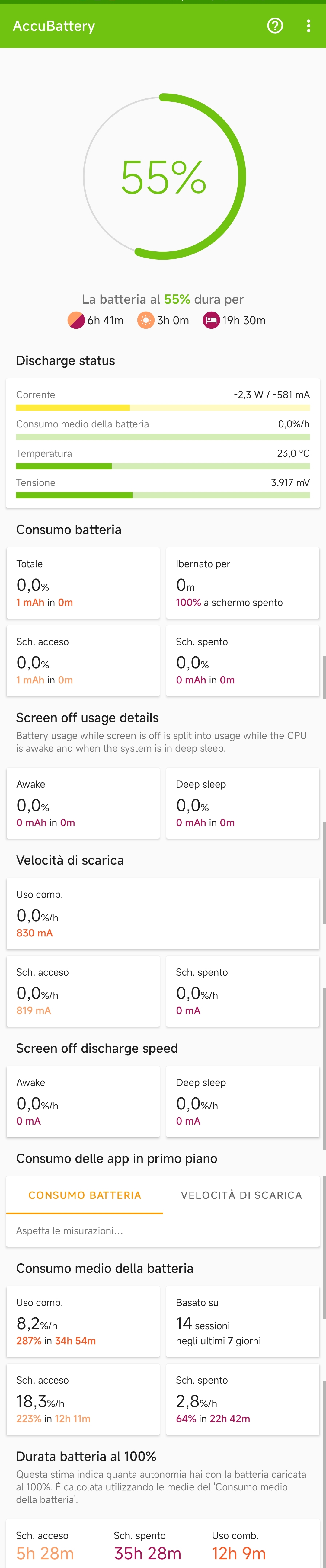Open the help question mark icon
Screen dimensions: 326x1568
[x=275, y=26]
